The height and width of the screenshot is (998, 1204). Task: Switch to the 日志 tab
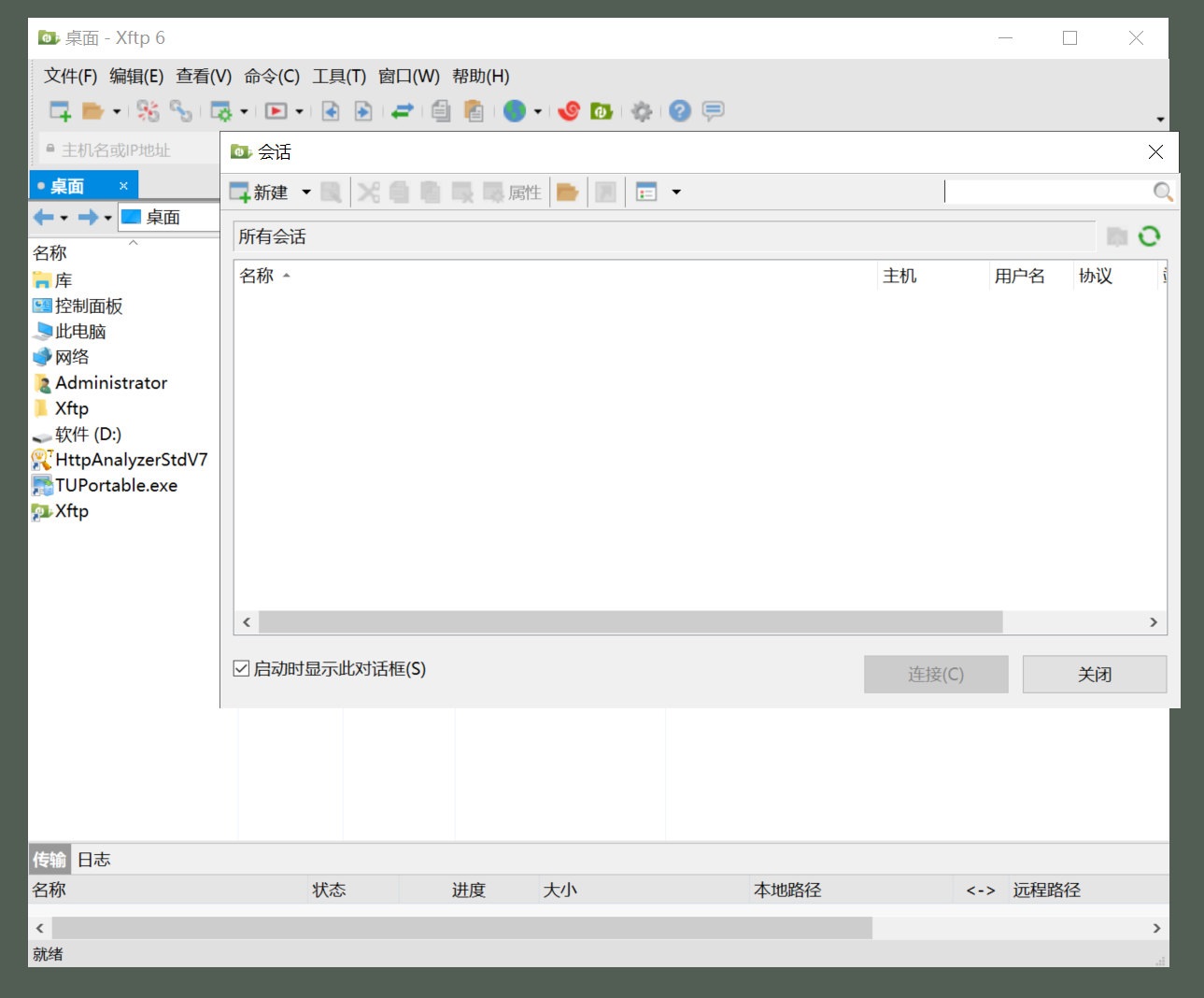point(93,860)
